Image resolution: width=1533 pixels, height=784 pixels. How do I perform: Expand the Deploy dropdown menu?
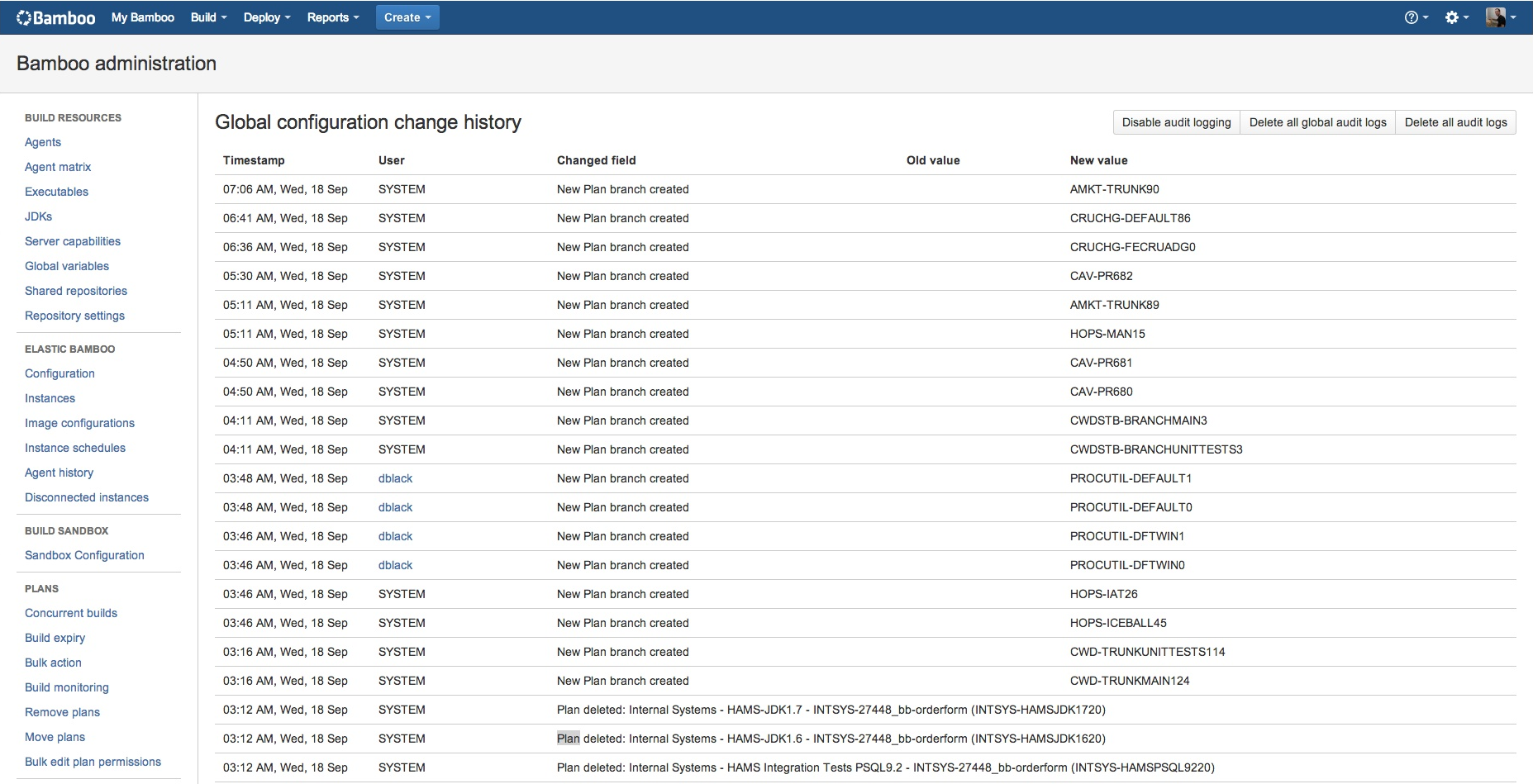click(x=267, y=17)
